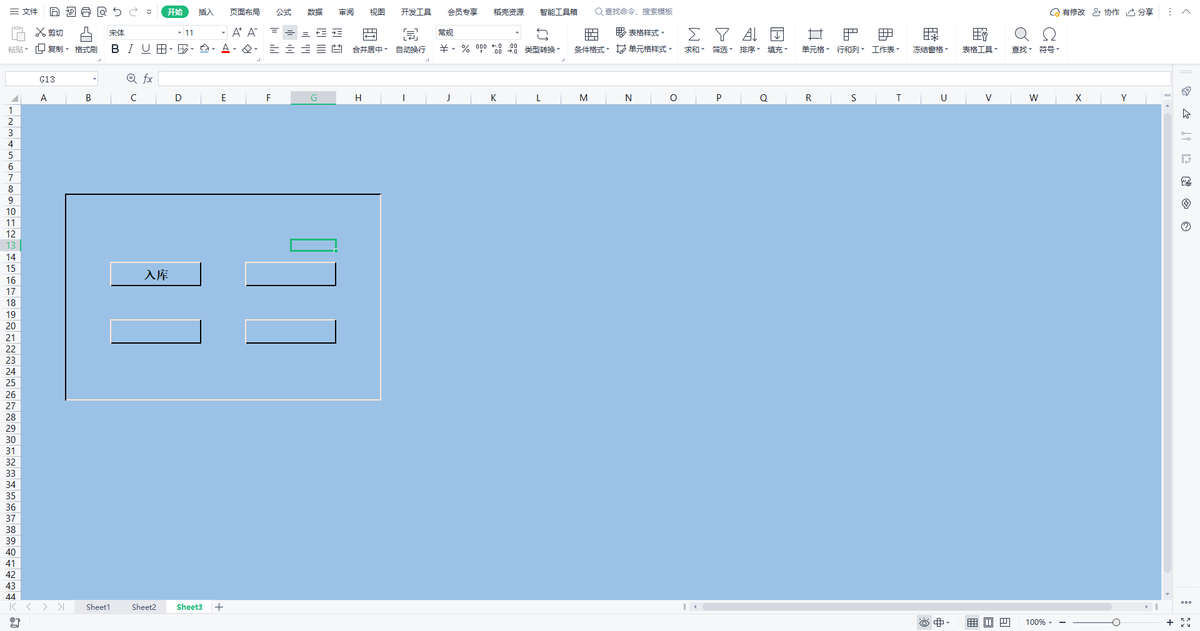Click the 协作 collaborate button
Screen dimensions: 1200x631
coord(1106,12)
